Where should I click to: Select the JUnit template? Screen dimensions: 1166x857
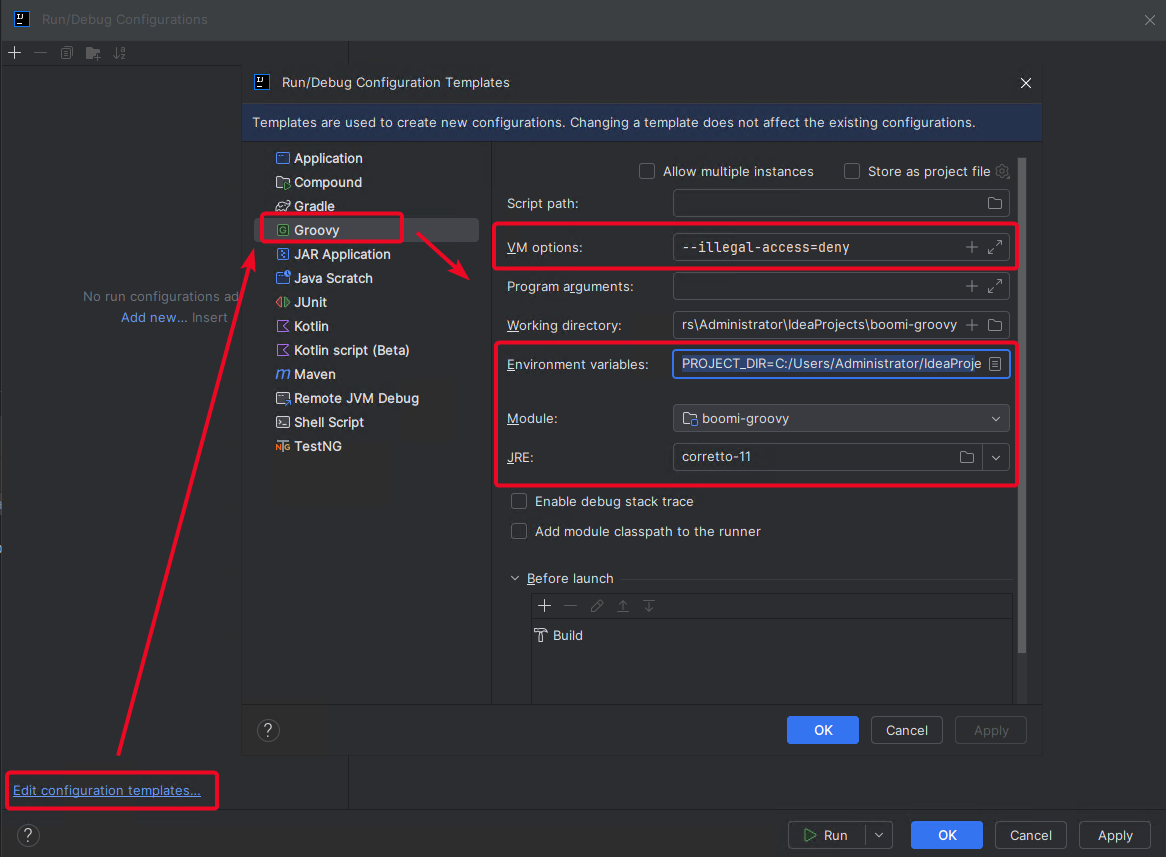[308, 302]
